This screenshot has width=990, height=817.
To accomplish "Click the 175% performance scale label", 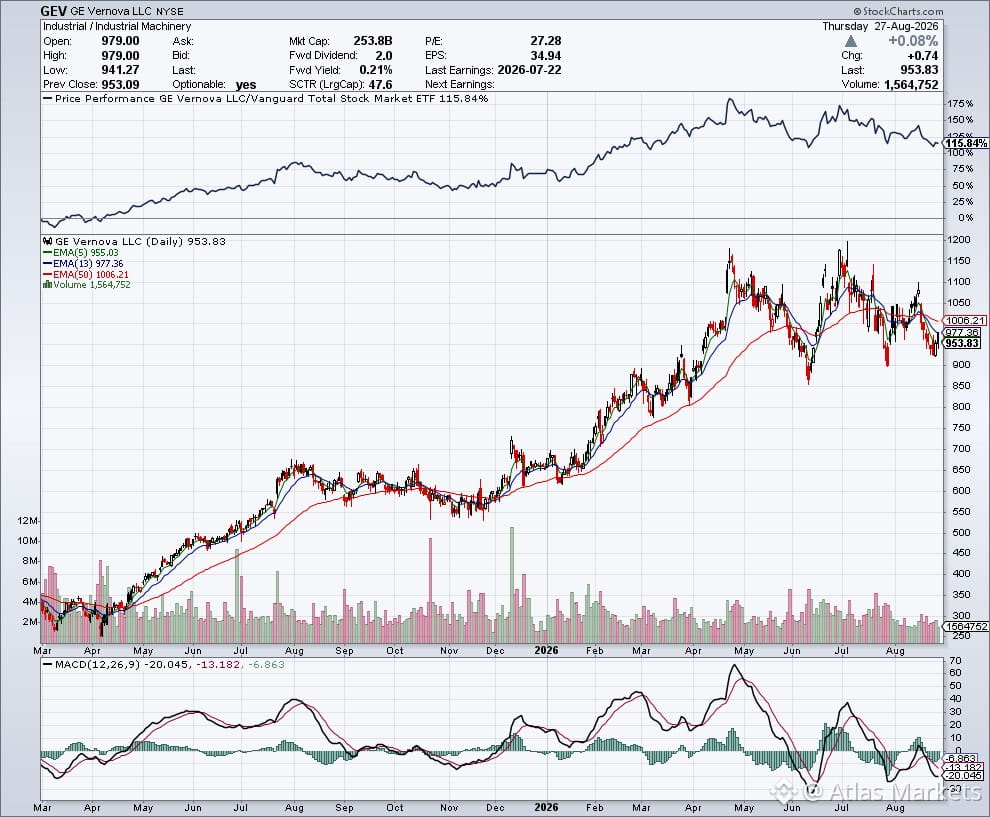I will 960,104.
